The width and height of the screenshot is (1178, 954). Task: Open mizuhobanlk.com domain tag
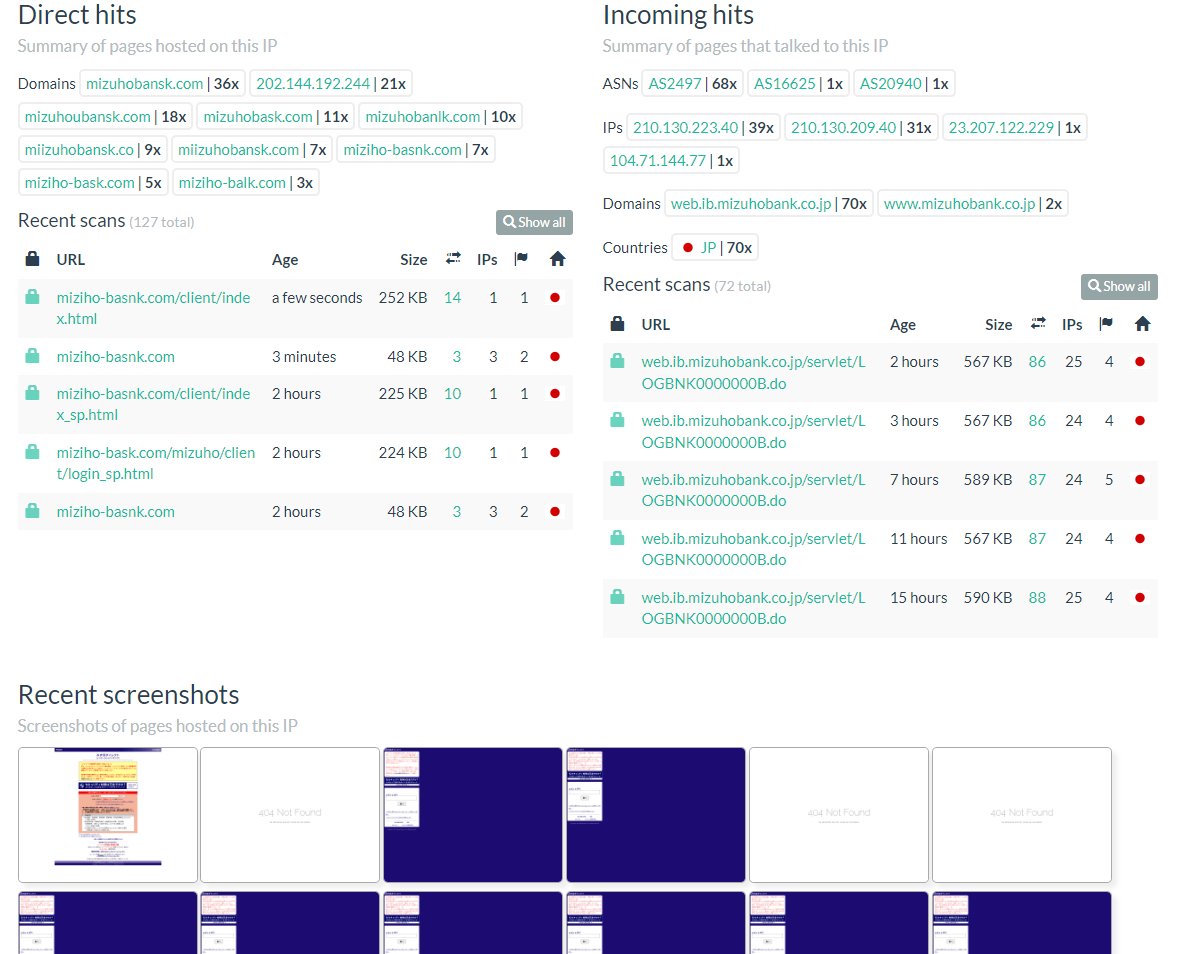click(423, 116)
